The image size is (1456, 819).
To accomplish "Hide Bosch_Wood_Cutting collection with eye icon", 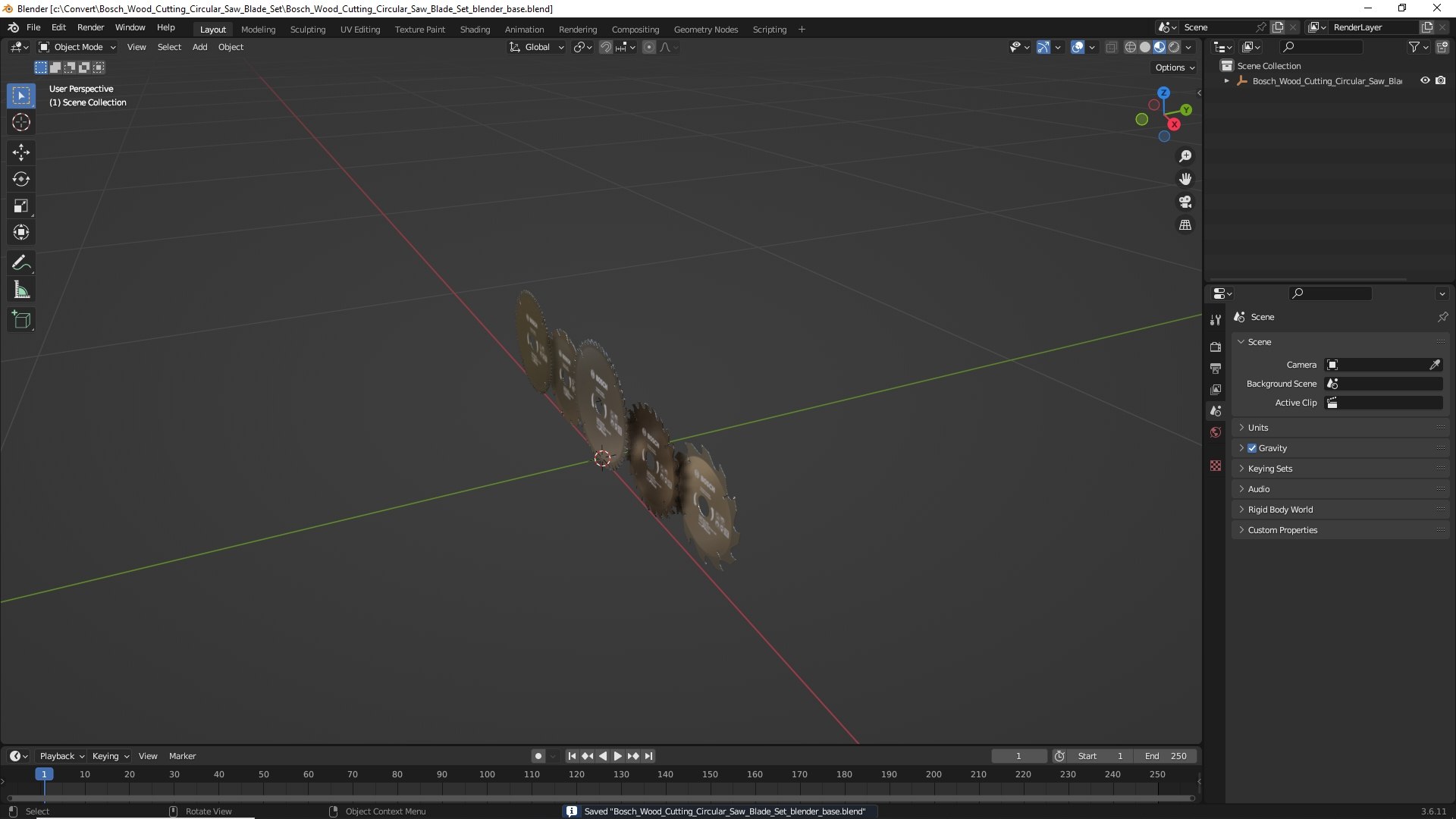I will coord(1425,80).
